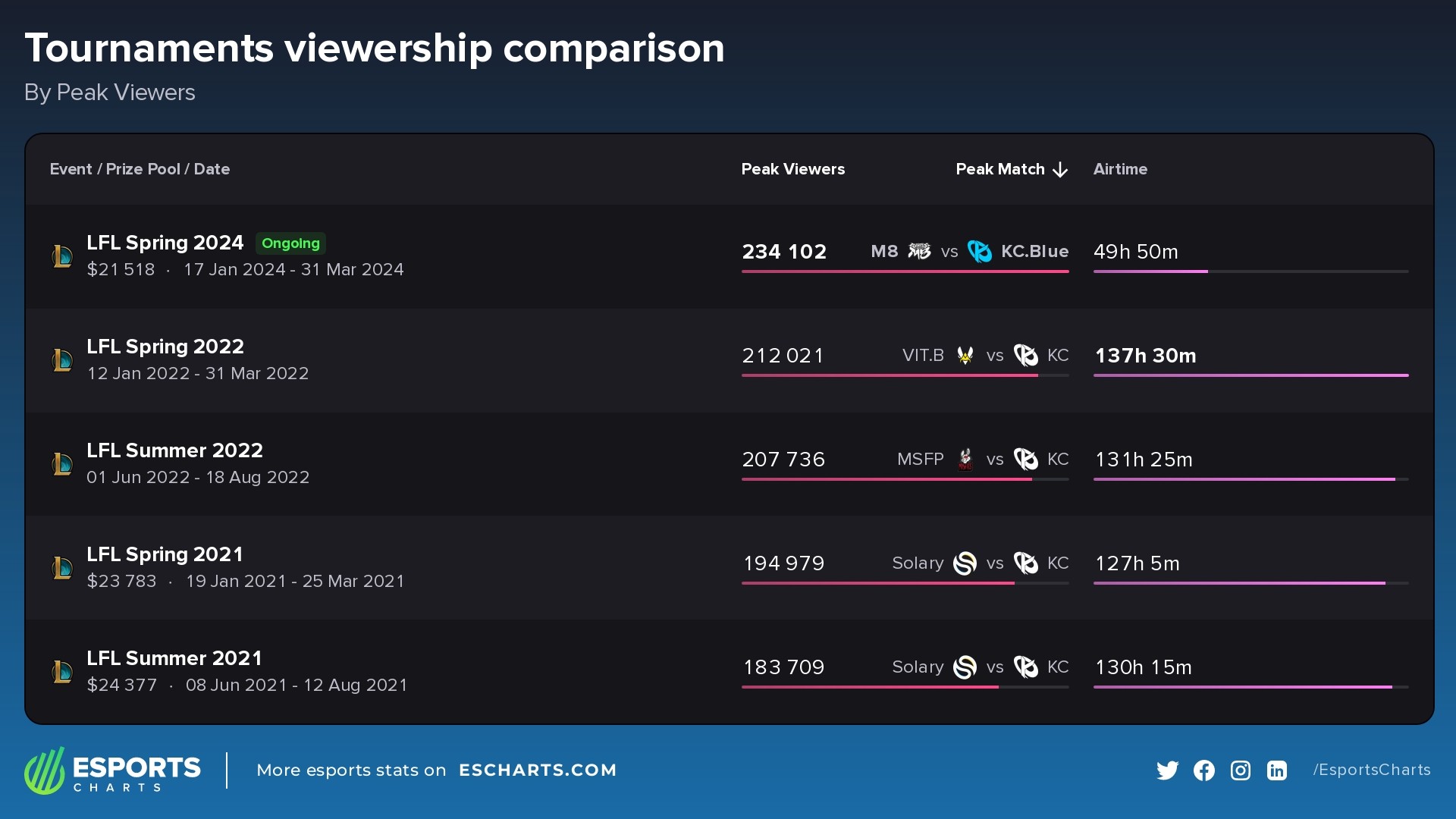Click the 19 Jan 2021 - 25 Mar 2021 dates
Screen dimensions: 1456x819
295,582
